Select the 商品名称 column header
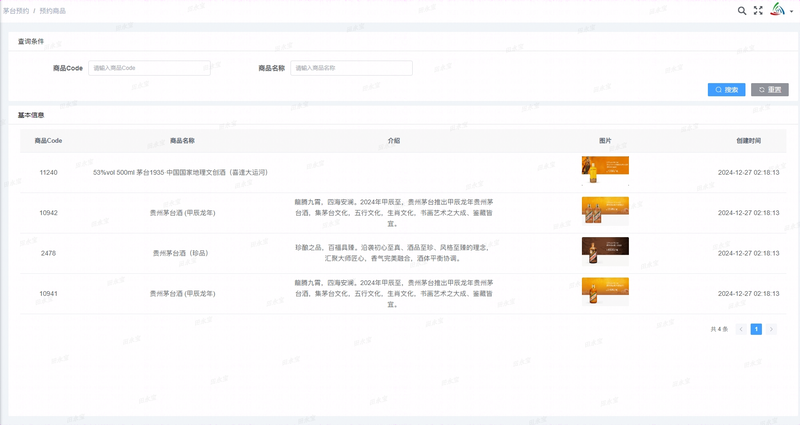This screenshot has width=800, height=425. coord(182,141)
